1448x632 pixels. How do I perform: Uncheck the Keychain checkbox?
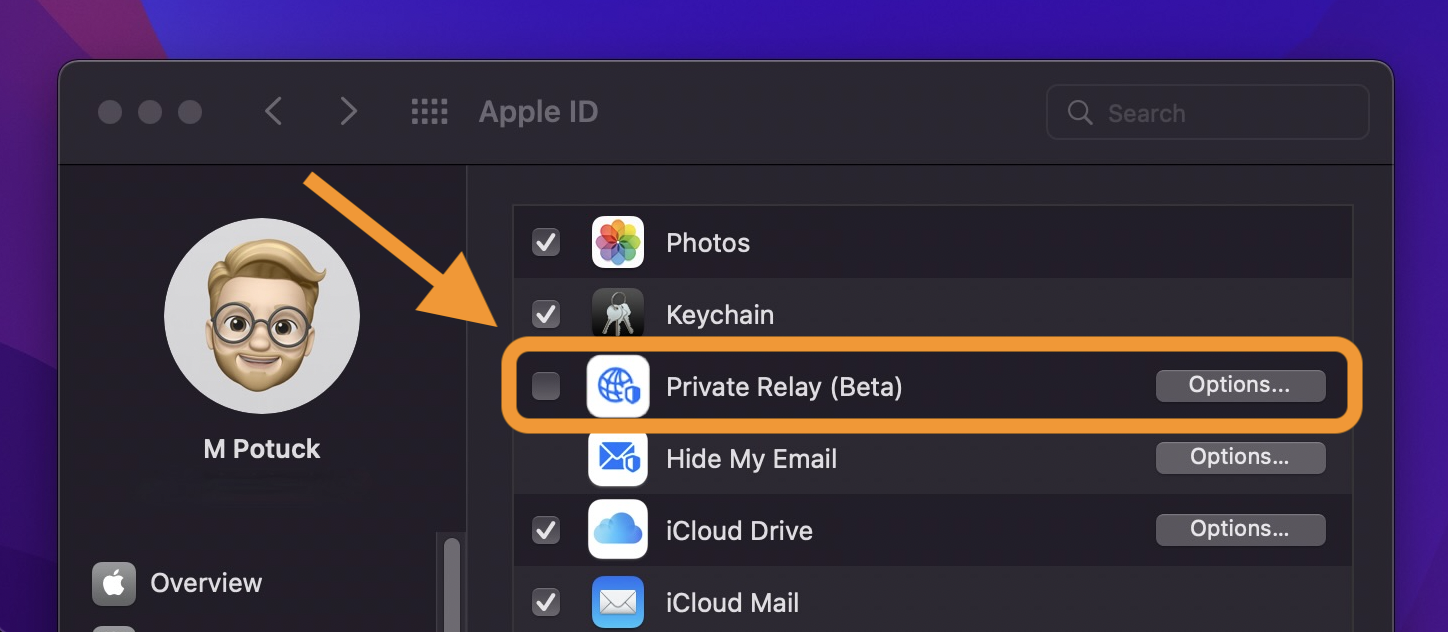click(x=545, y=314)
